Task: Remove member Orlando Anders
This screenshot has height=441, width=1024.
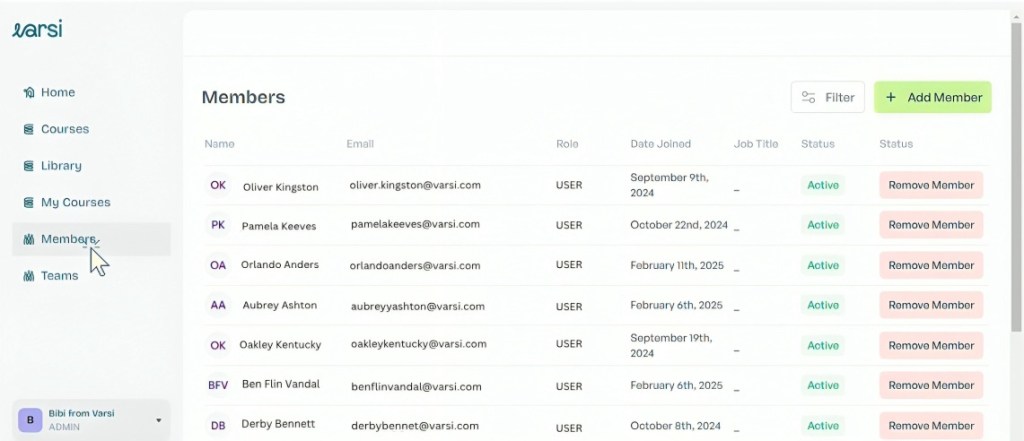Action: (x=931, y=265)
